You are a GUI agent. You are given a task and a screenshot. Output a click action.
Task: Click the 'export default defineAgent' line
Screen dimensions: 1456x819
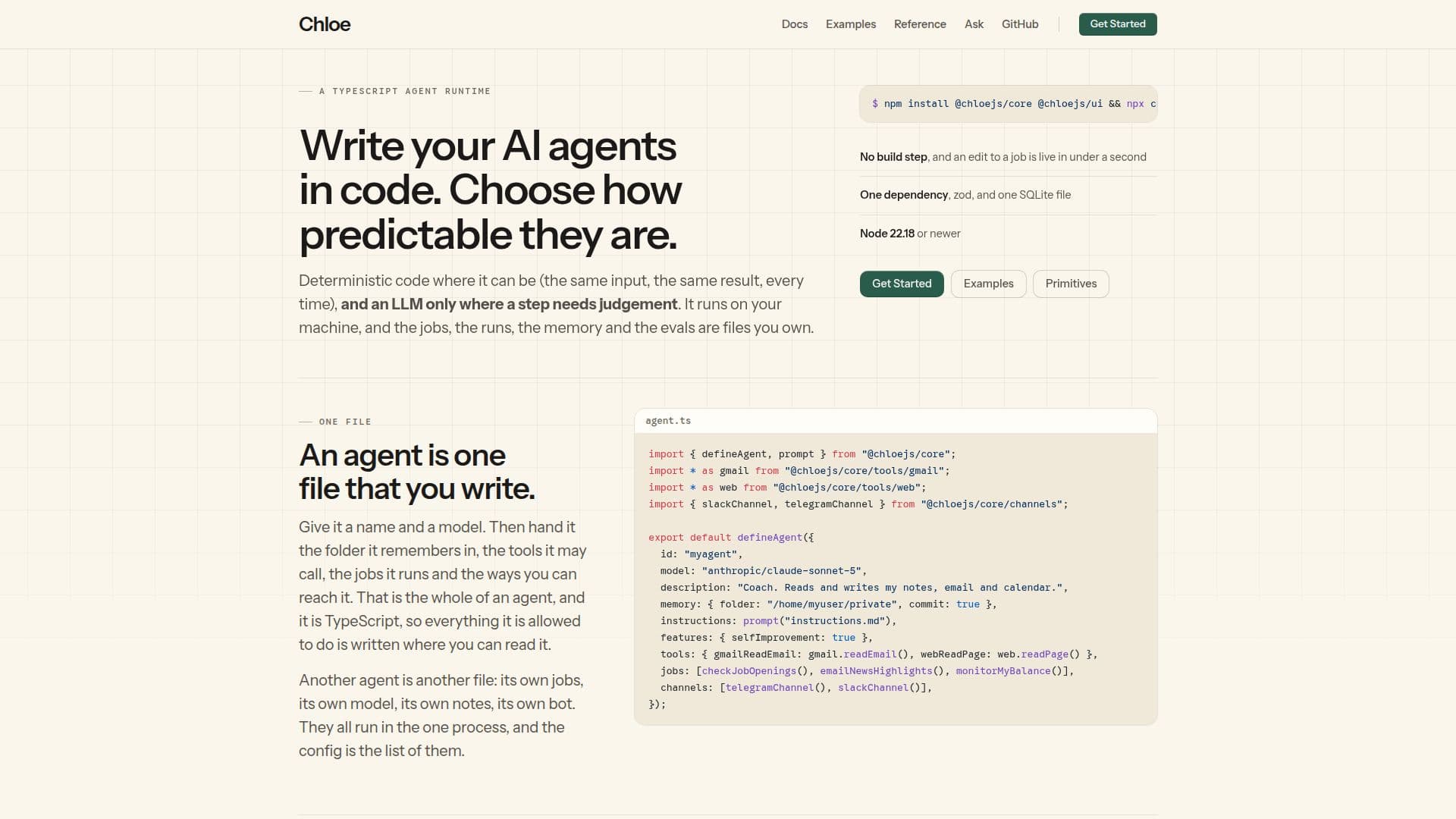(730, 538)
